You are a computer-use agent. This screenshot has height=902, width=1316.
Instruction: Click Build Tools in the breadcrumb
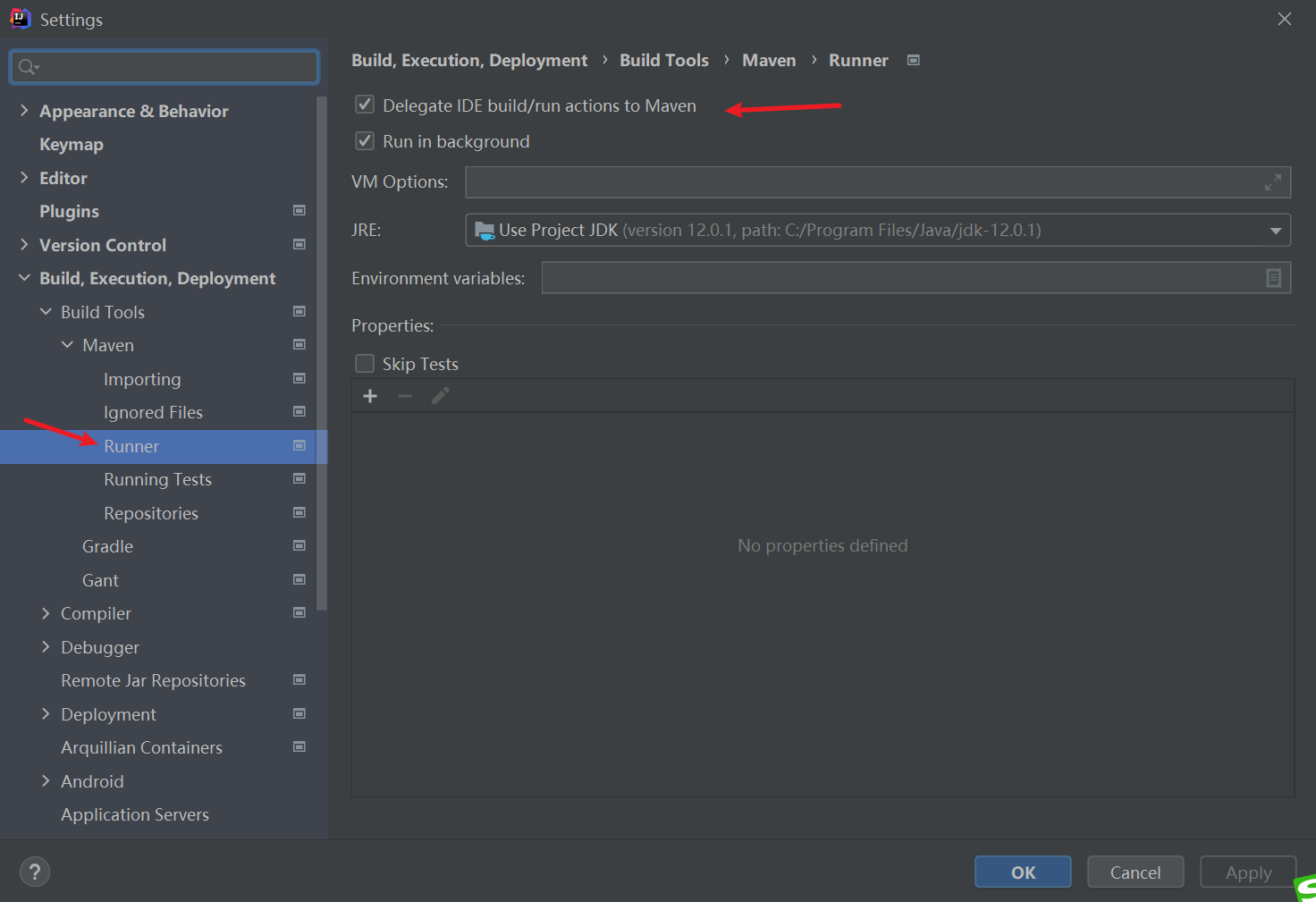pos(664,60)
